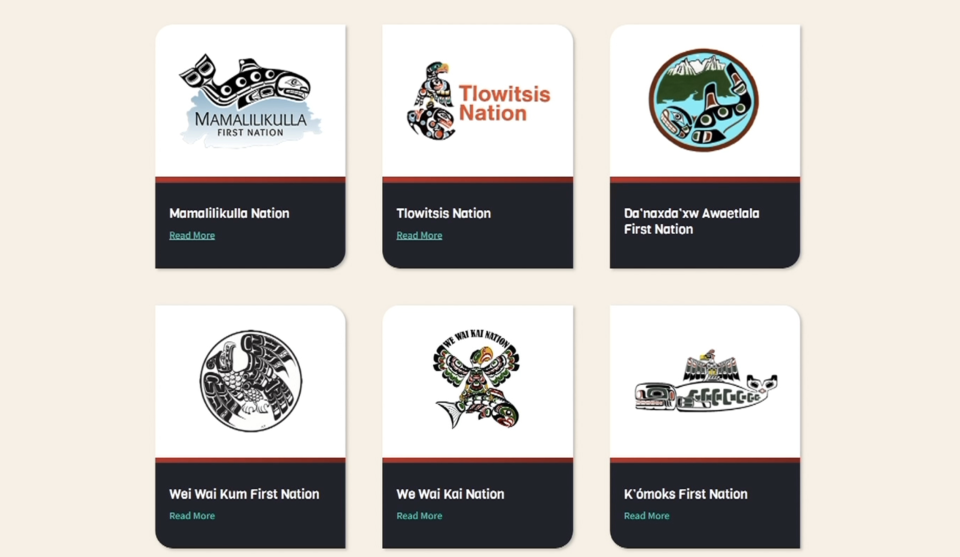Follow Read More under Mamalilikulla Nation
The image size is (960, 557).
point(192,235)
